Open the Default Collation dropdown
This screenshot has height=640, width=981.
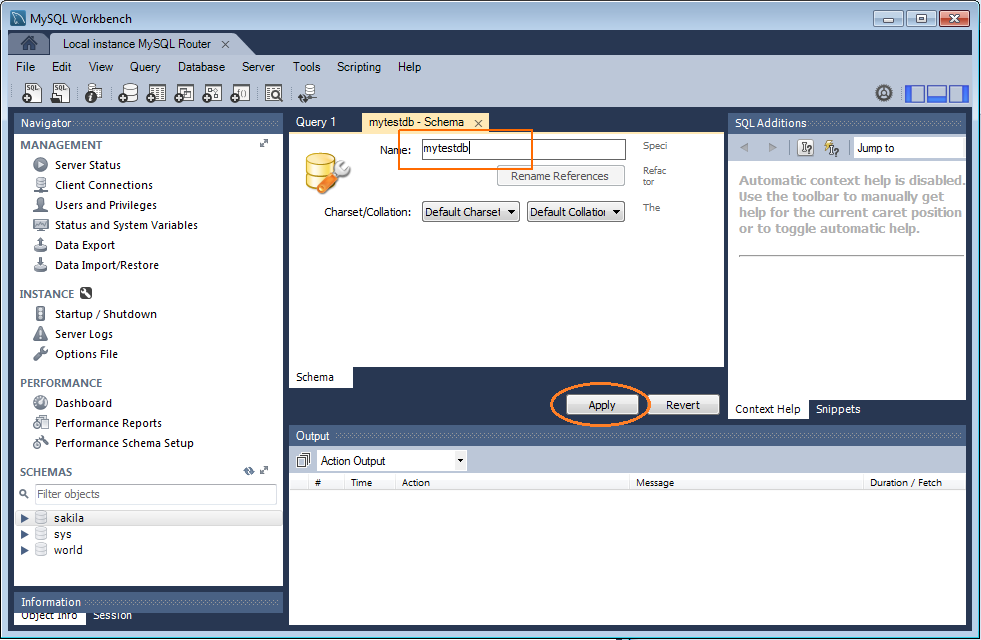pyautogui.click(x=576, y=212)
